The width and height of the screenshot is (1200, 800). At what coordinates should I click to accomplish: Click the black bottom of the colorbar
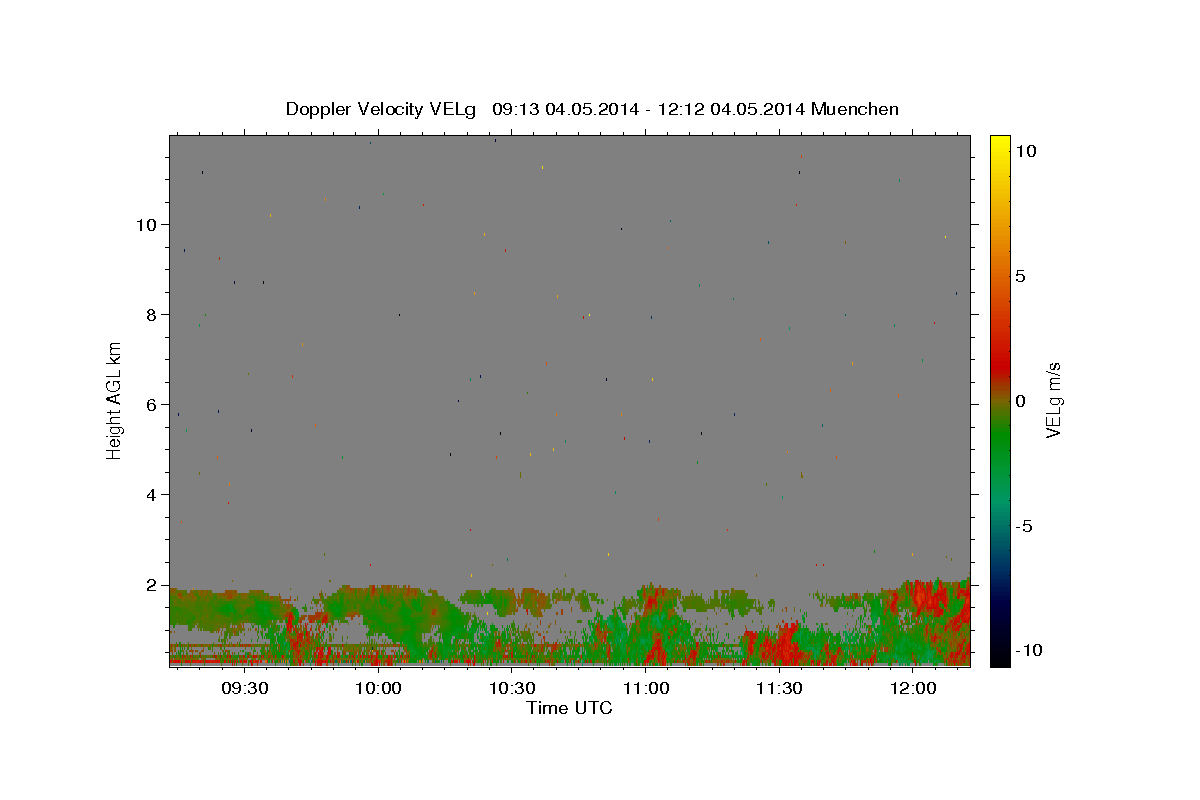tap(999, 656)
